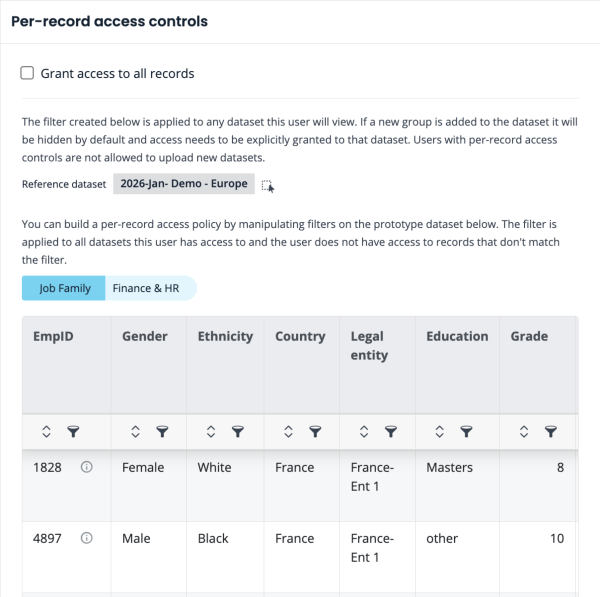Show info for employee 1828

pyautogui.click(x=86, y=467)
